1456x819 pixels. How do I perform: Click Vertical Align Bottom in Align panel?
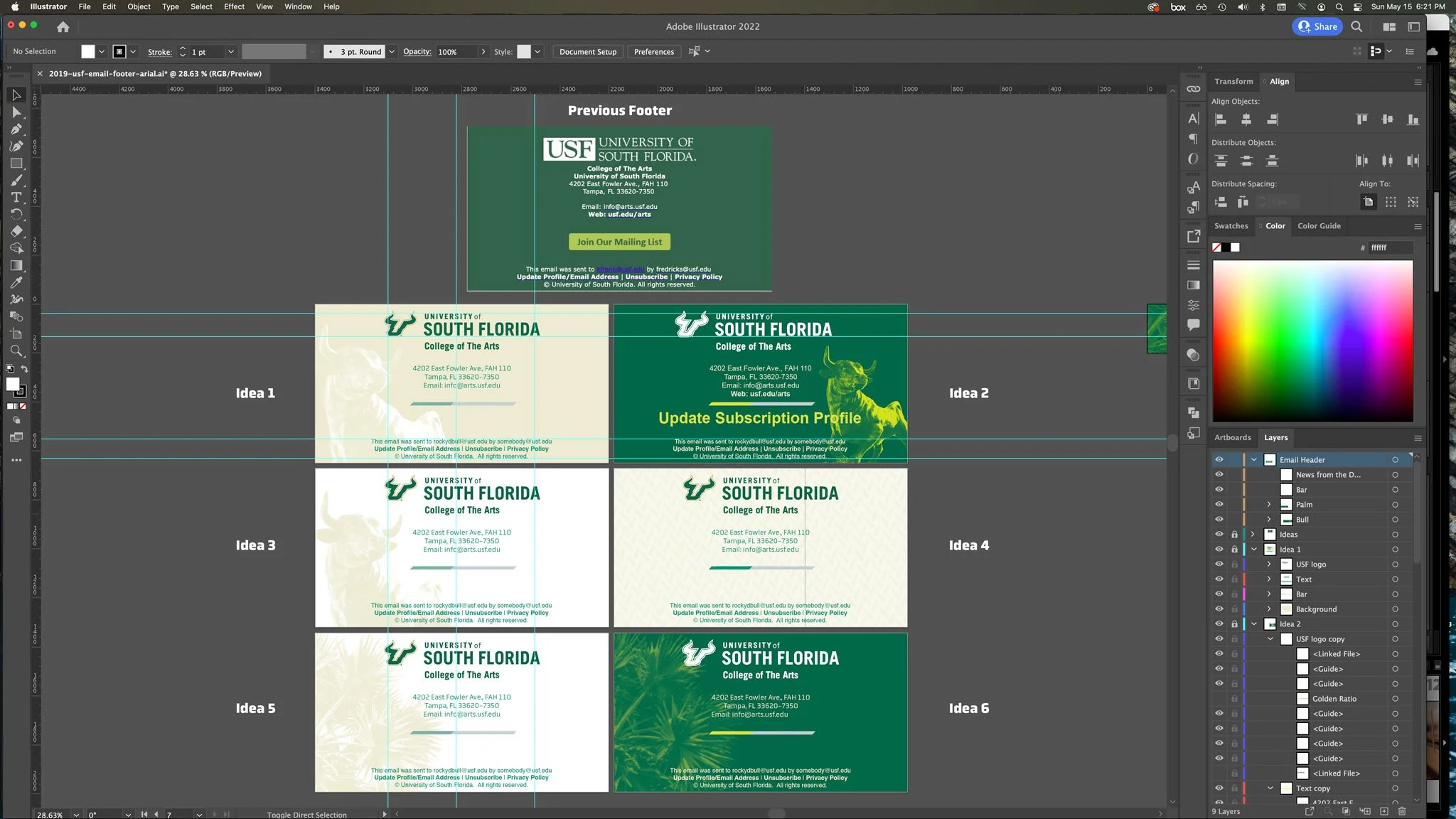tap(1413, 119)
